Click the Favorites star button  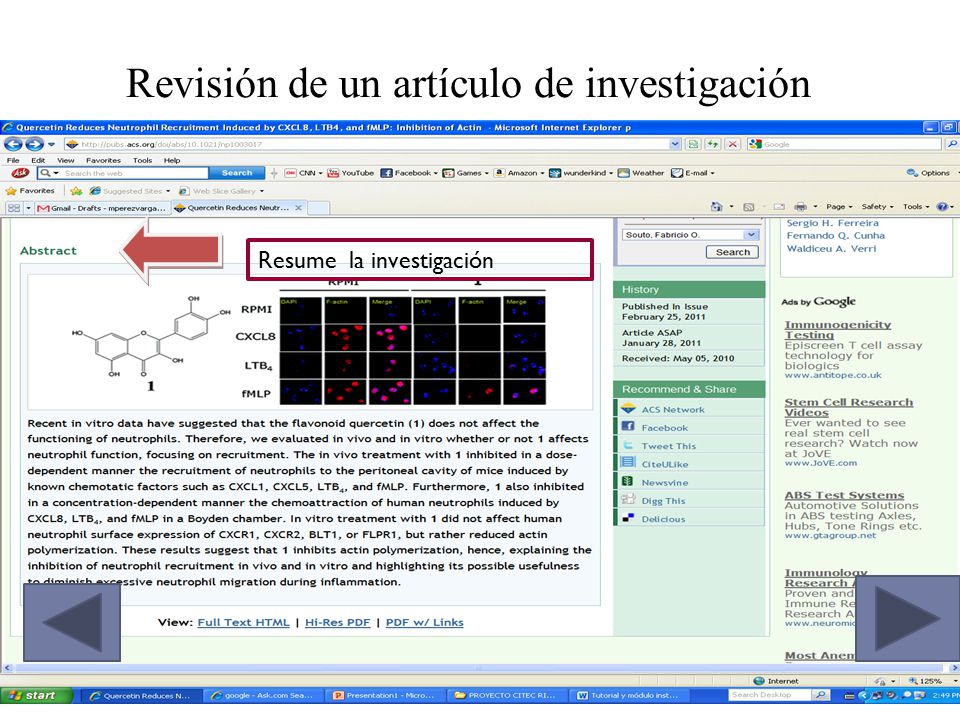tap(31, 191)
